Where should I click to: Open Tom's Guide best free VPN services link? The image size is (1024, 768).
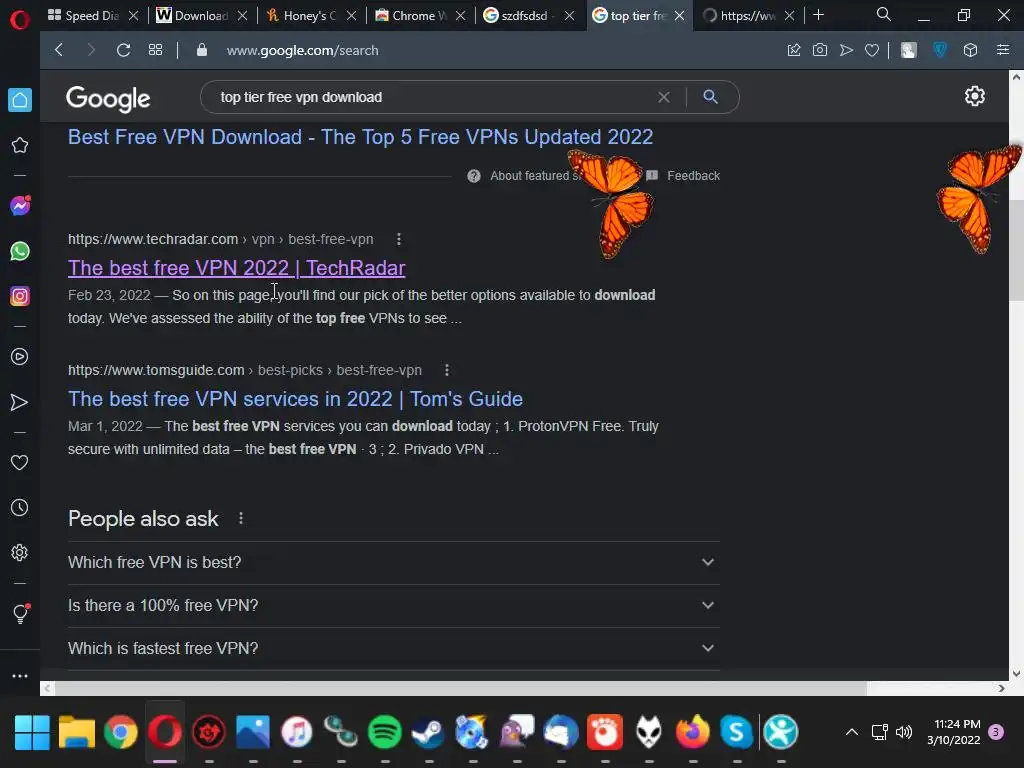(x=295, y=399)
